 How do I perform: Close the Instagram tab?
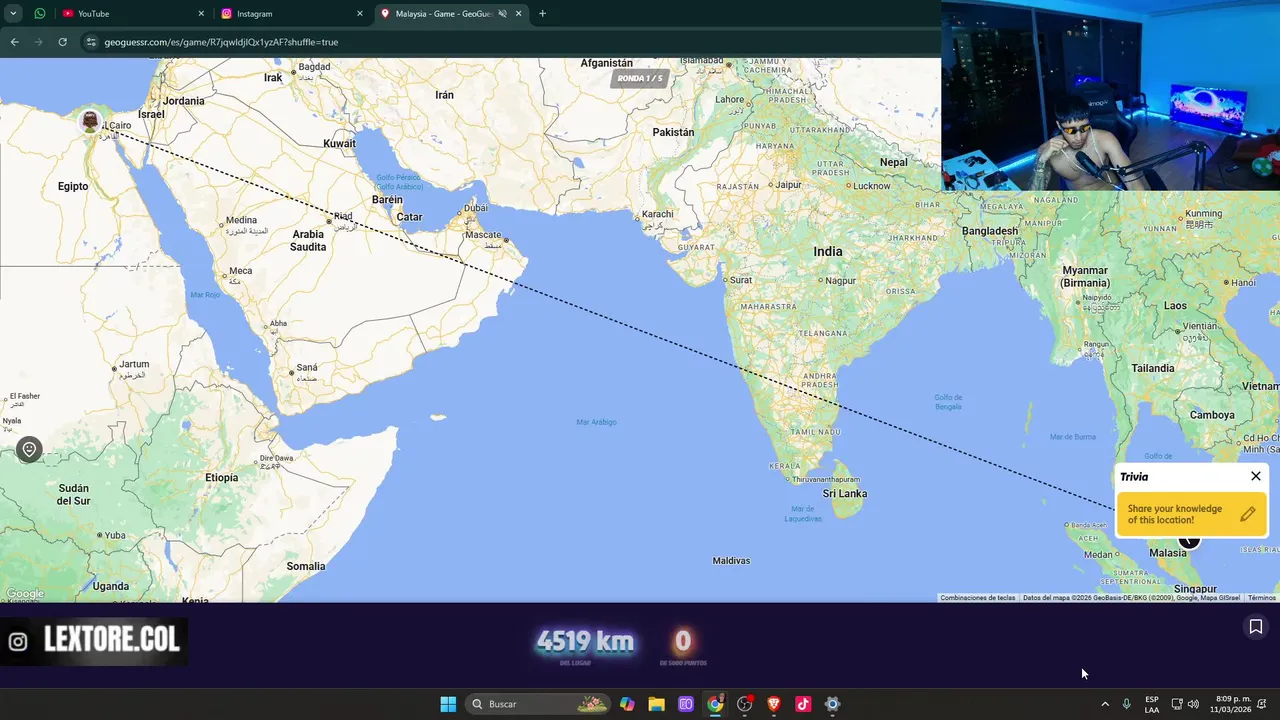[x=360, y=14]
